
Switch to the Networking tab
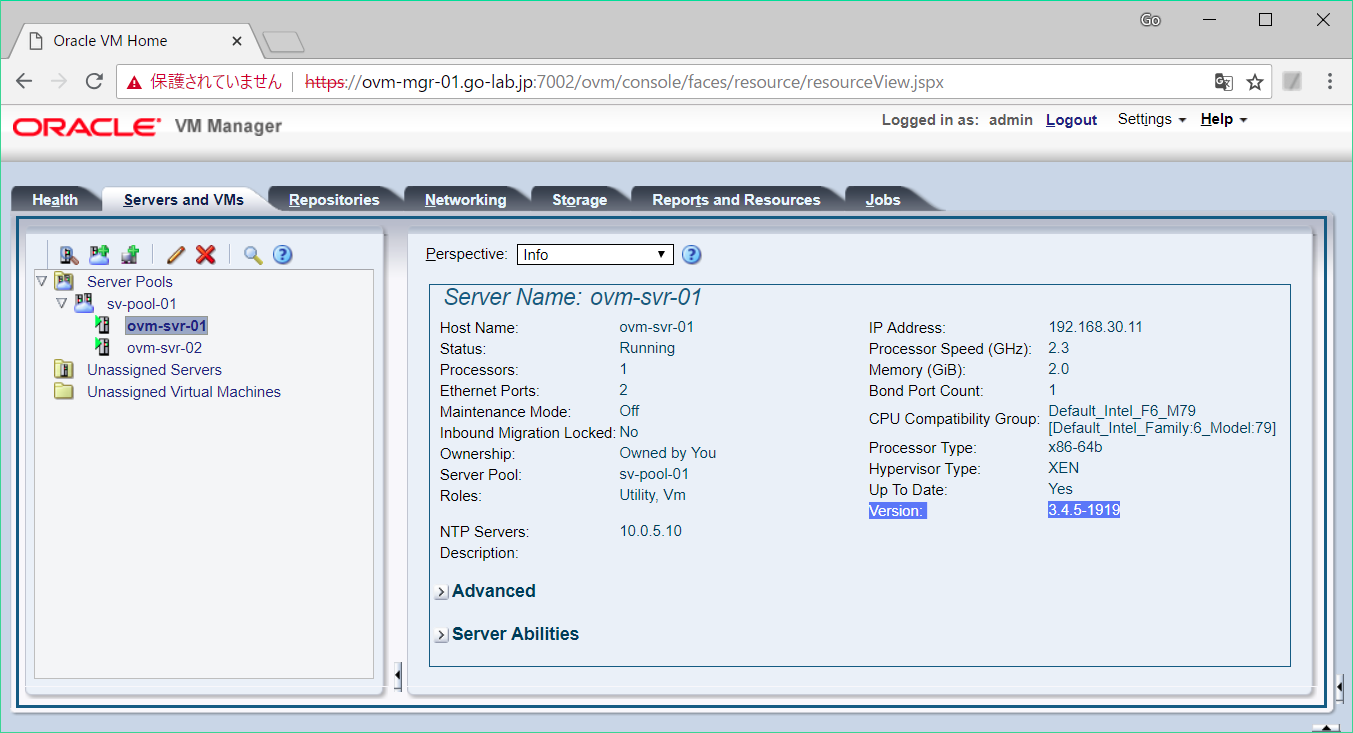click(x=465, y=200)
